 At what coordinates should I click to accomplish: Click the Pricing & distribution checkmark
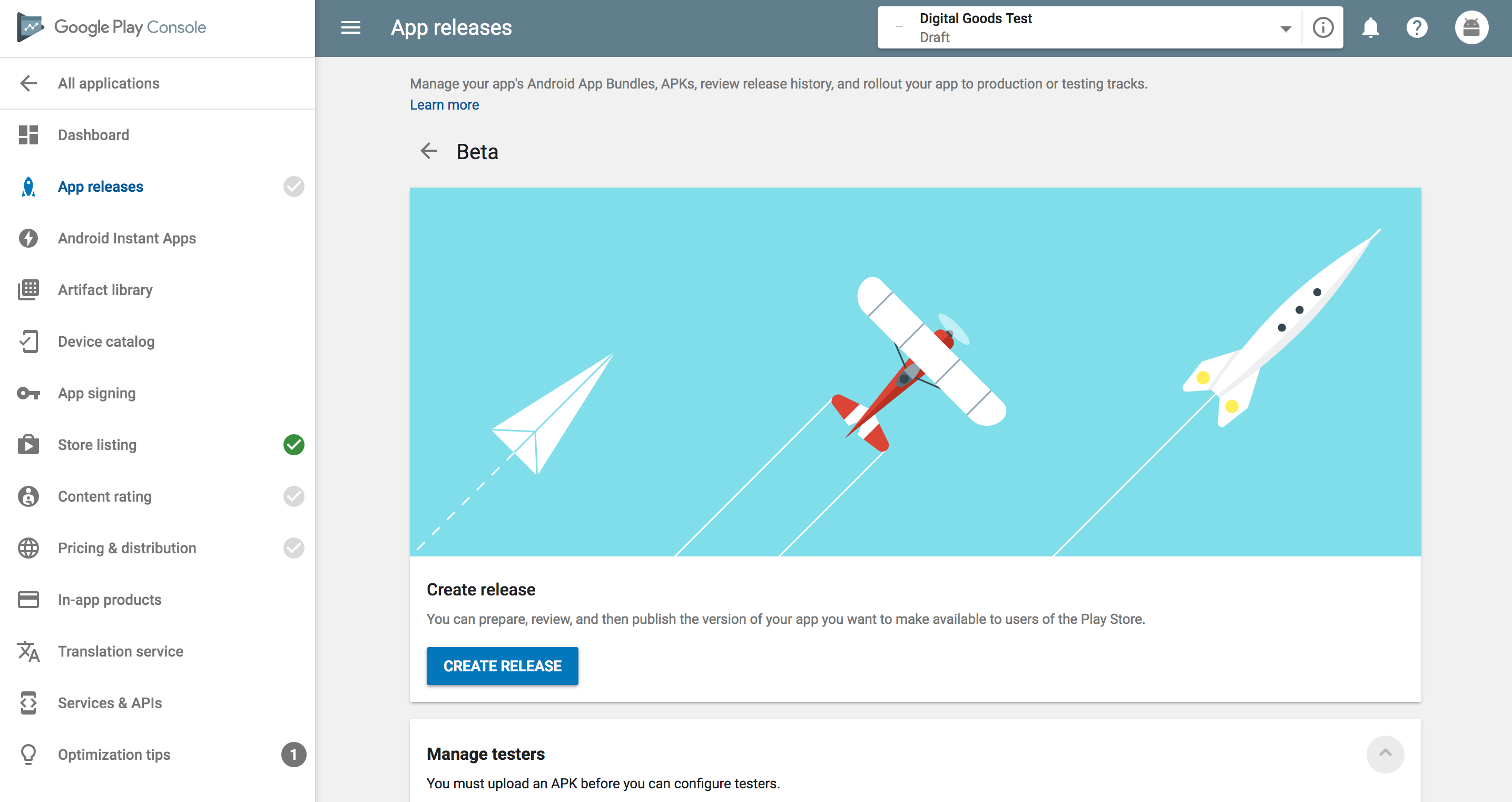point(293,549)
